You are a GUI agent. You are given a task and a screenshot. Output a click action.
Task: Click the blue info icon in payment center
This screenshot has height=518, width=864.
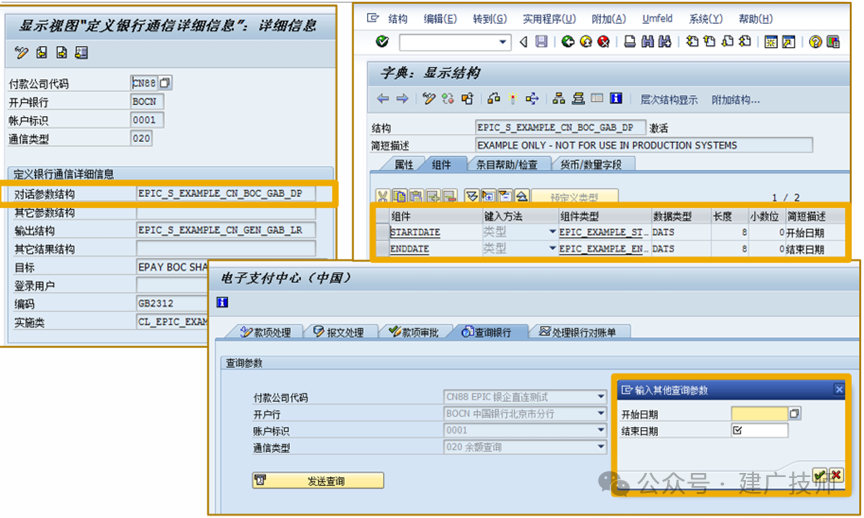click(x=222, y=302)
